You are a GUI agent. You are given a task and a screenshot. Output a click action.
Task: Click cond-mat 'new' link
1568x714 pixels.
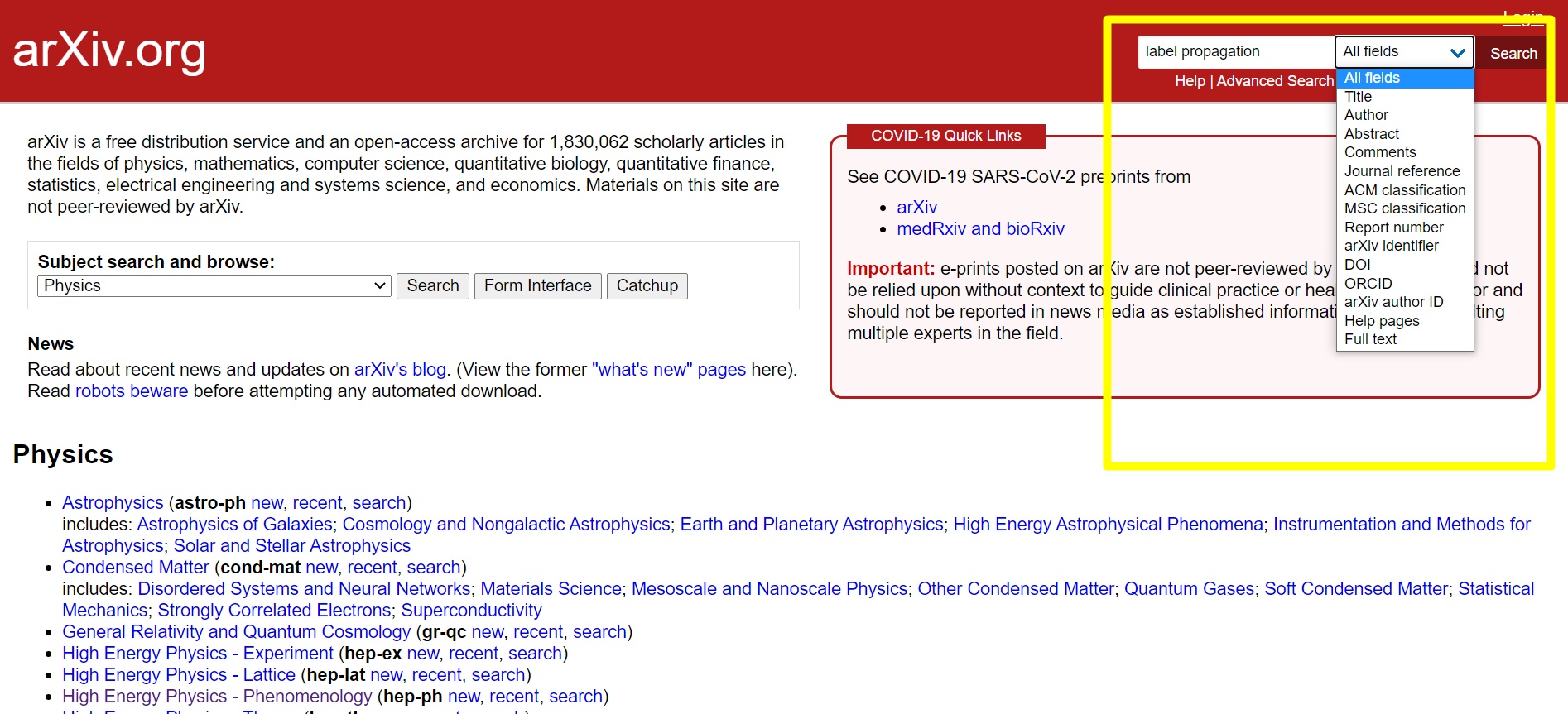click(x=322, y=568)
